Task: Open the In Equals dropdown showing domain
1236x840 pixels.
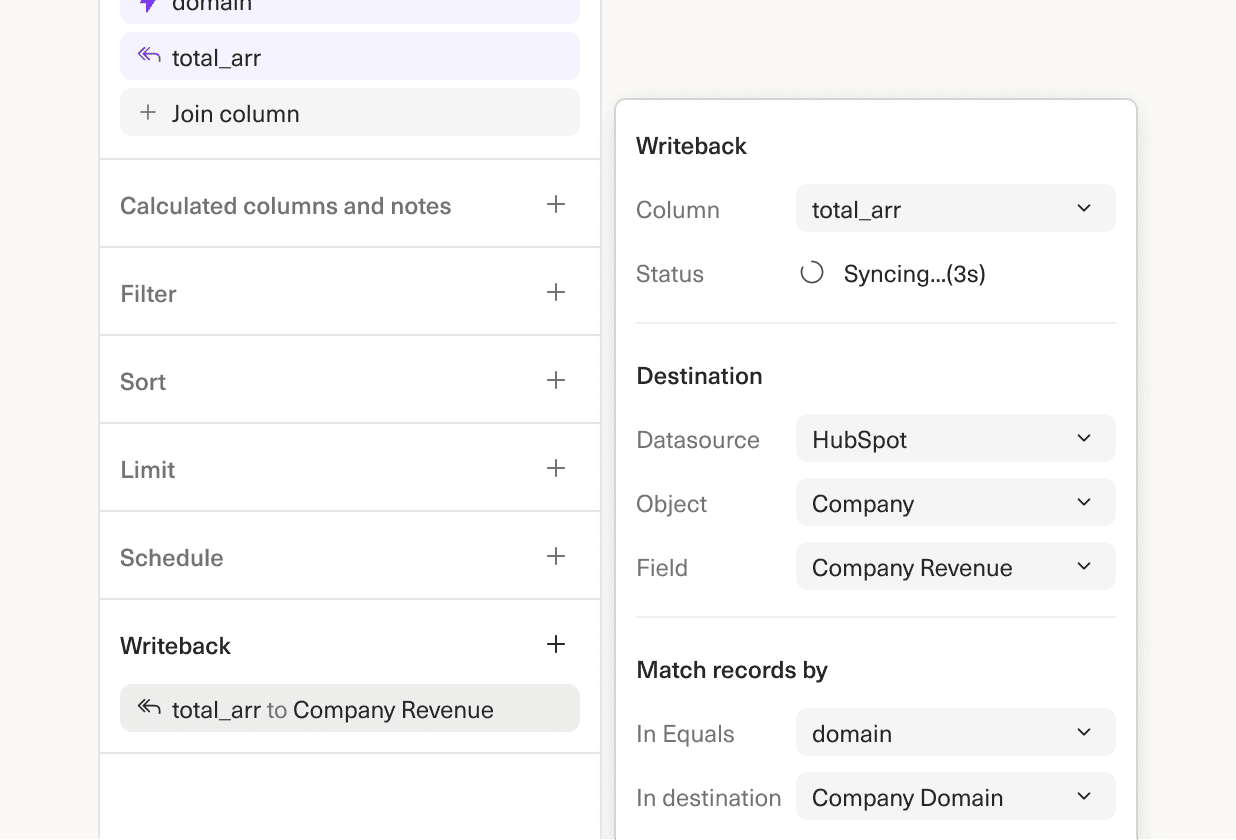Action: (955, 732)
